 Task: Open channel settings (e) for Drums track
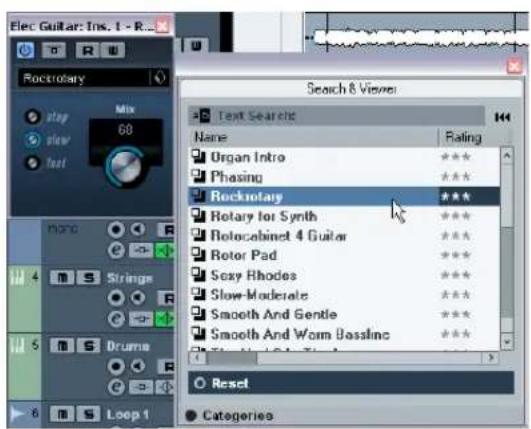pyautogui.click(x=116, y=387)
